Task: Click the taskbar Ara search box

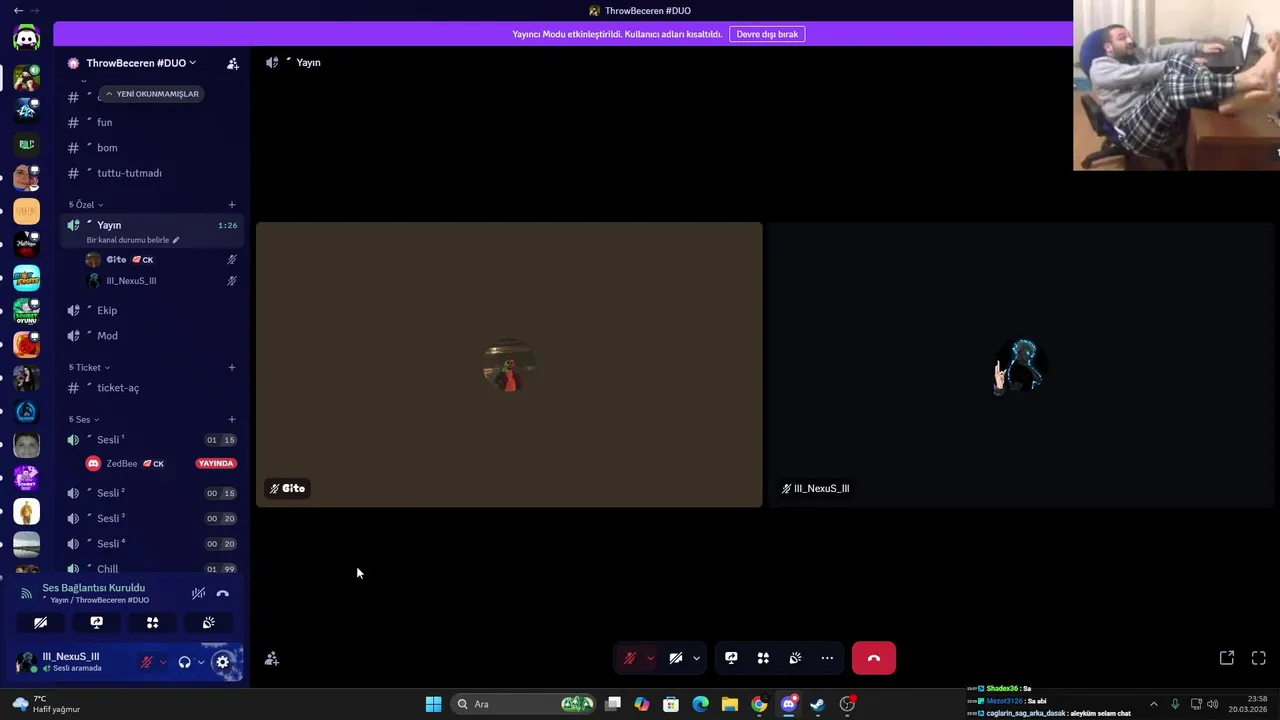Action: pyautogui.click(x=524, y=704)
